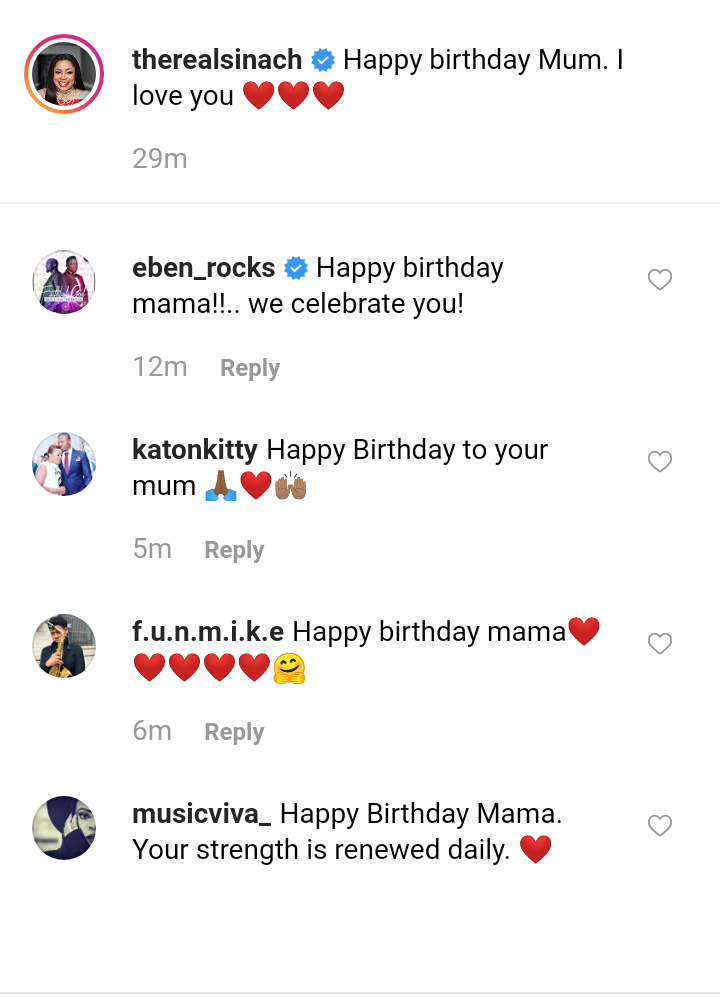
Task: Open therealsinach's profile picture story
Action: point(64,74)
